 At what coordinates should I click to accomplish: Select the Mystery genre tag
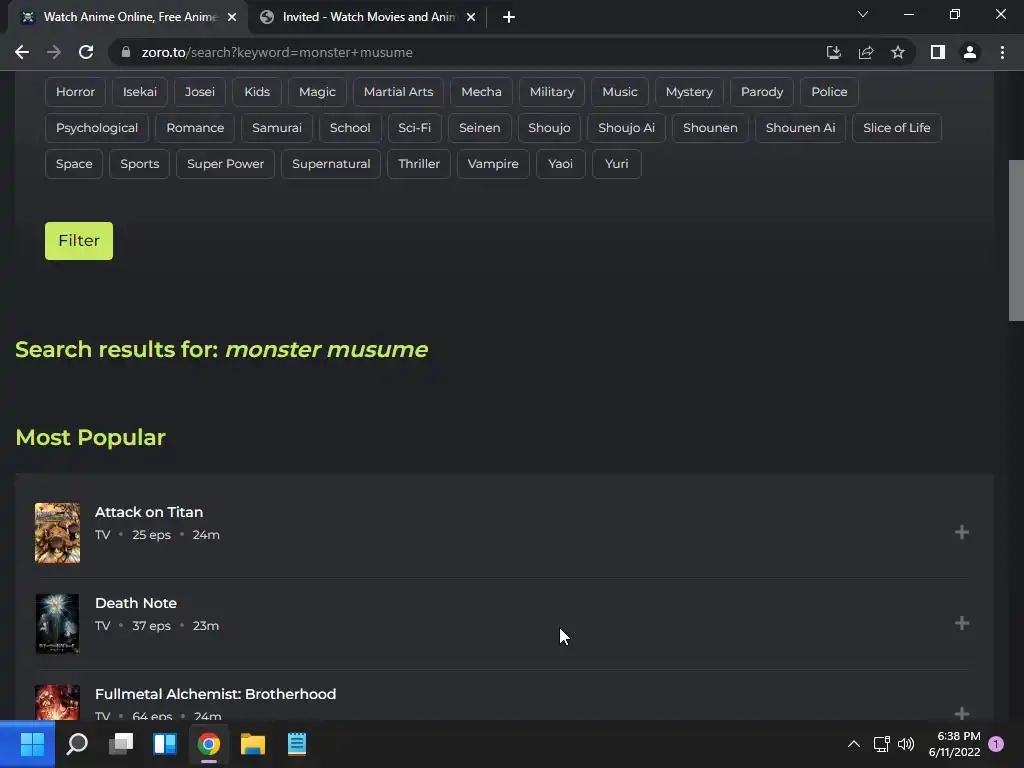tap(689, 92)
